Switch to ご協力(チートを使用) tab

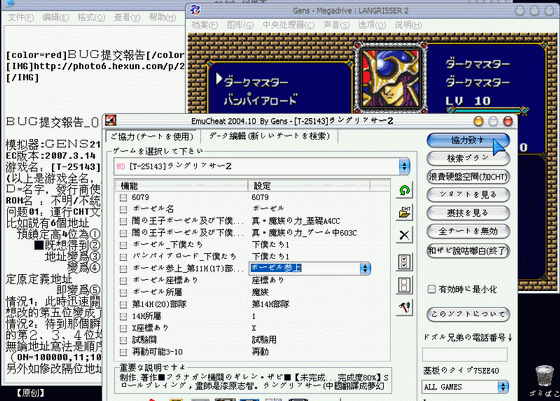pyautogui.click(x=152, y=136)
